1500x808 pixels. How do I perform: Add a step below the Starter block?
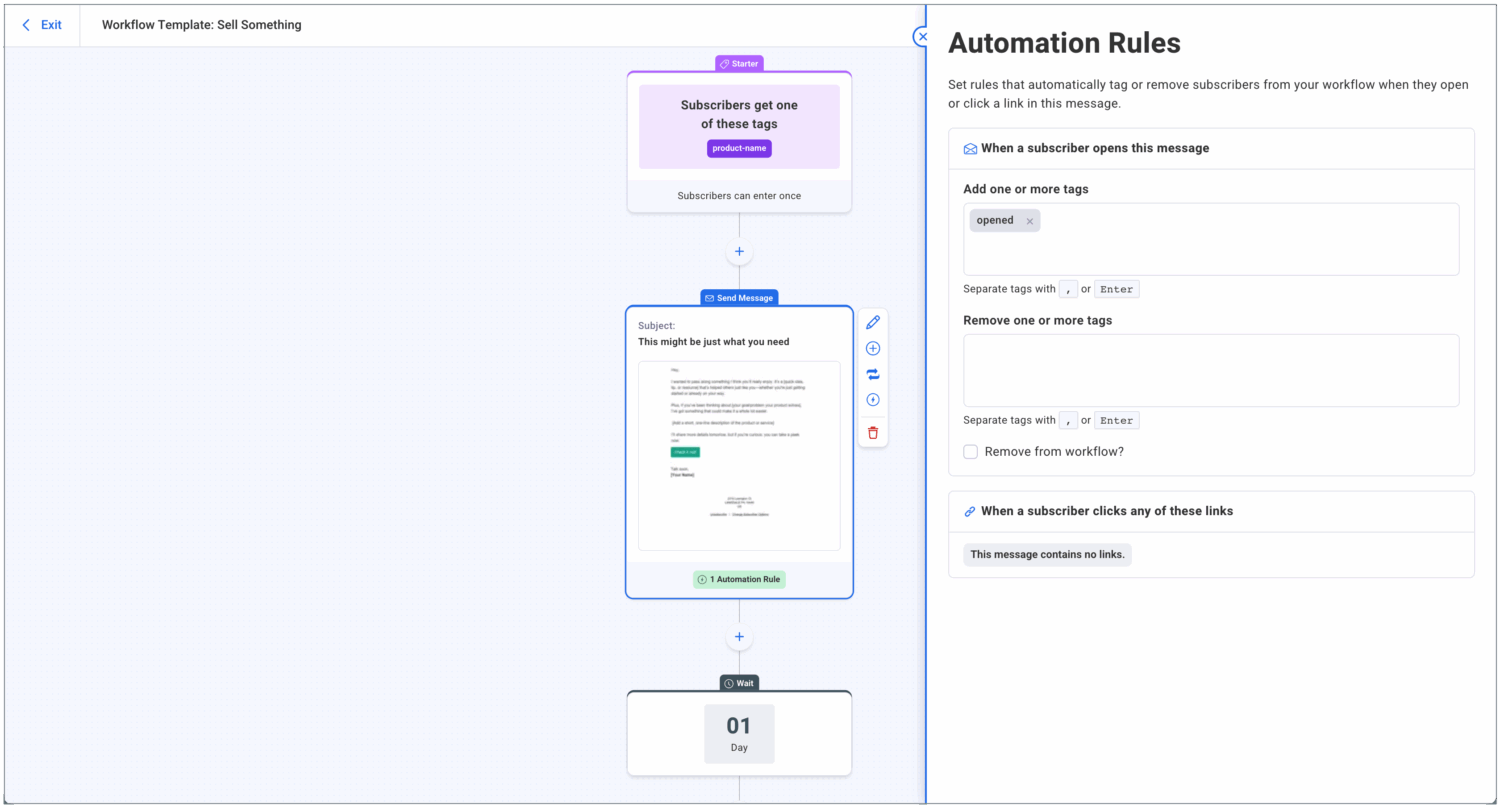point(739,252)
